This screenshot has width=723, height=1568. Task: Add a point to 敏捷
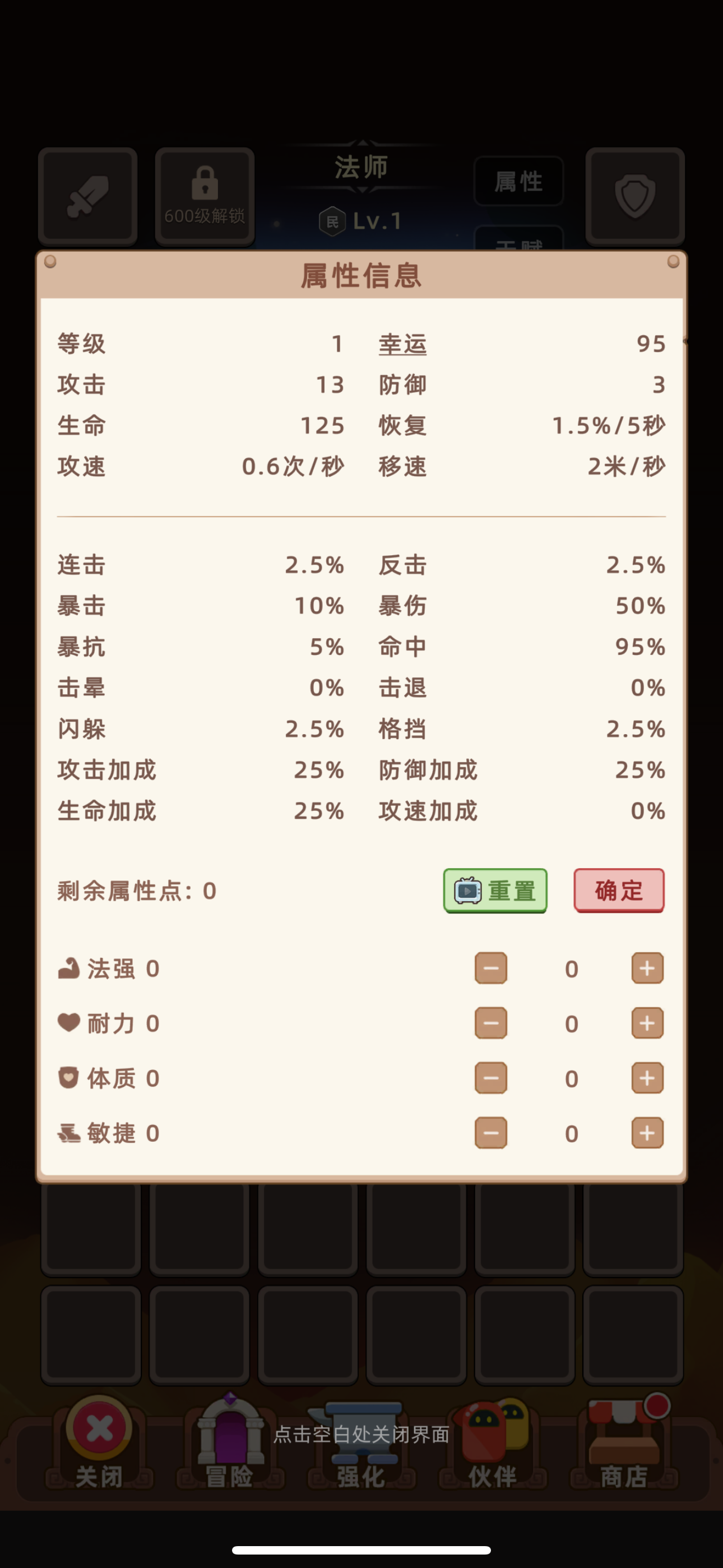tap(647, 1133)
